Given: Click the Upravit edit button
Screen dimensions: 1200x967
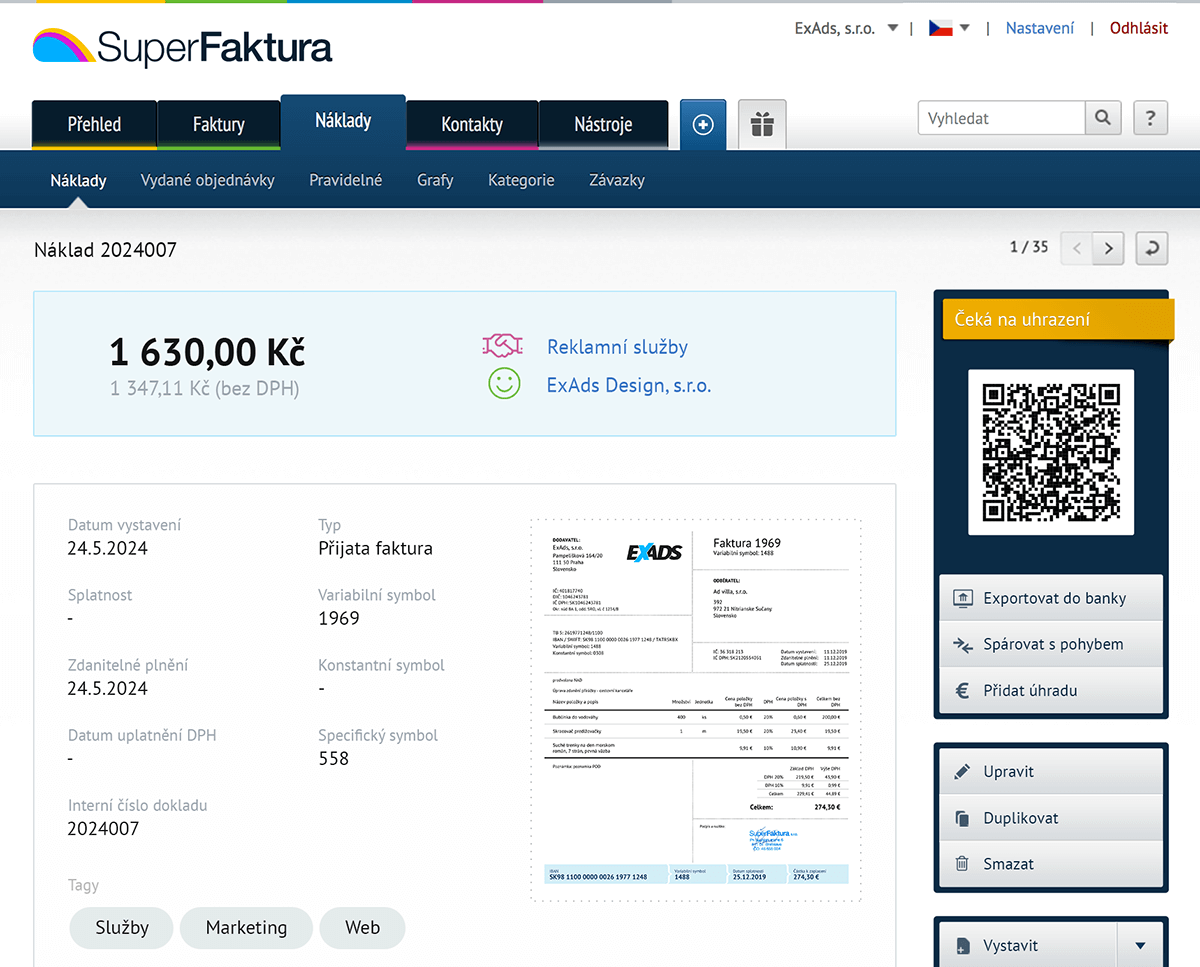Looking at the screenshot, I should [x=1051, y=772].
